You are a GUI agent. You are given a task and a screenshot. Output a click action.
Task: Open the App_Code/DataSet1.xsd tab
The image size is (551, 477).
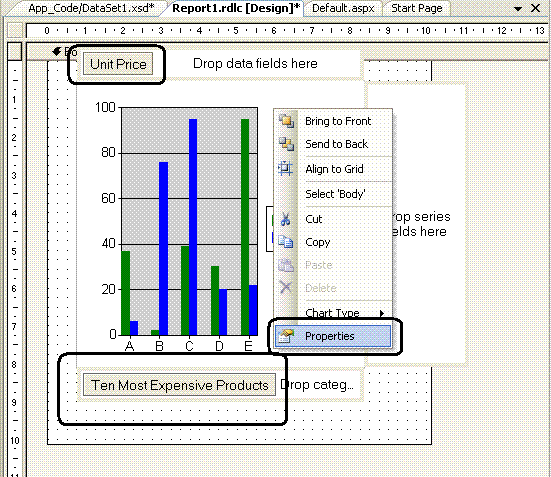[x=91, y=8]
